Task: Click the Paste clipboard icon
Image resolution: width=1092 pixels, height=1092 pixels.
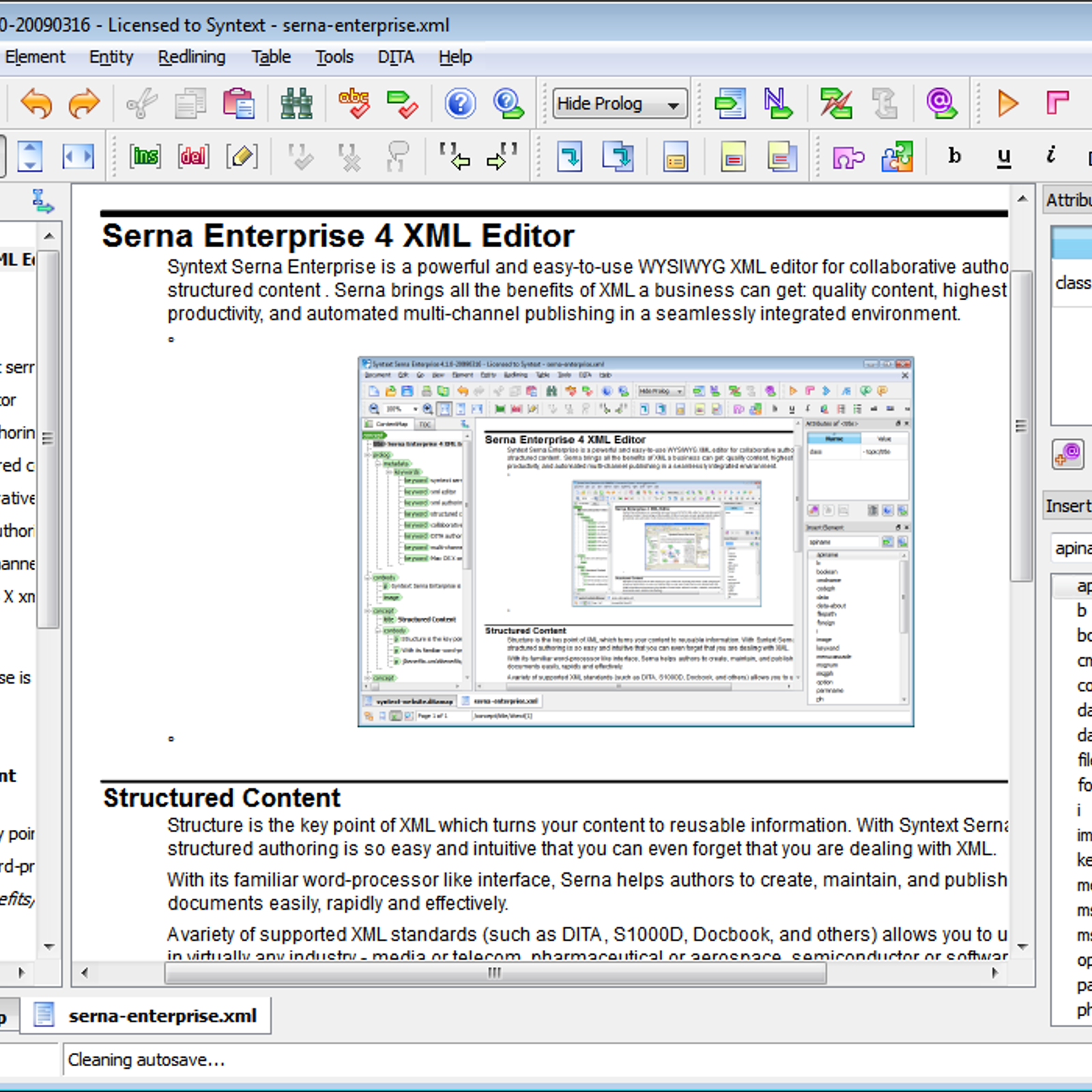Action: pos(239,104)
